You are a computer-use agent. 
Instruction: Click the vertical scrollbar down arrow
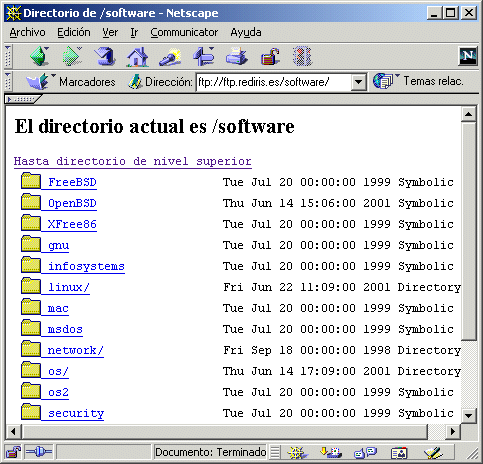tap(469, 416)
